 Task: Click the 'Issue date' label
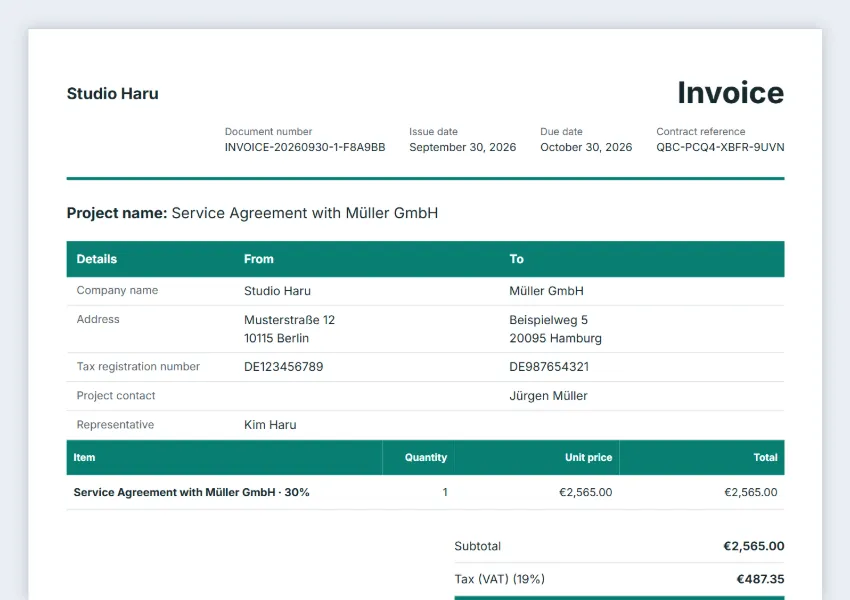(433, 131)
